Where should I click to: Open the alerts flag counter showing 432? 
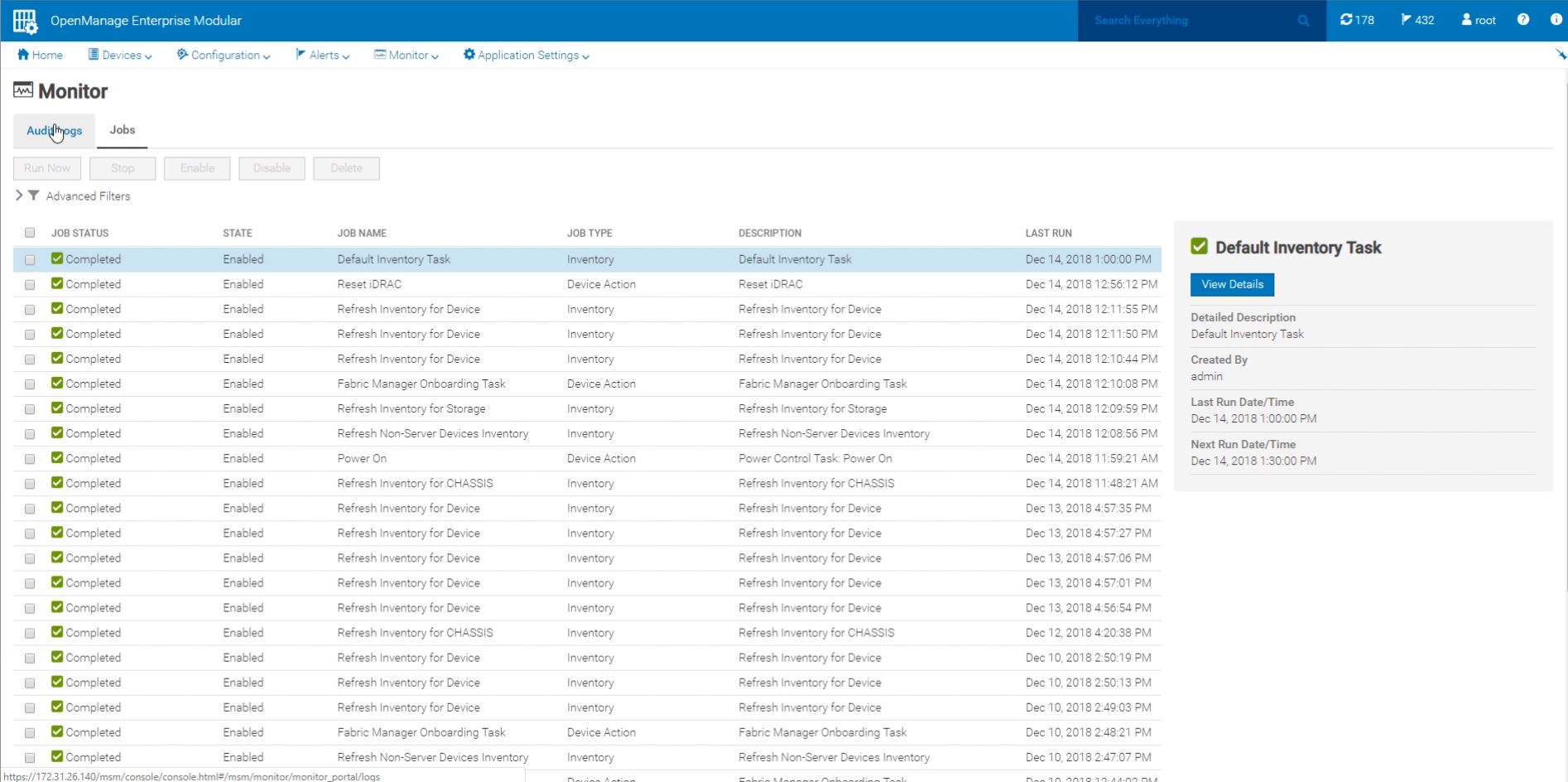[1417, 20]
